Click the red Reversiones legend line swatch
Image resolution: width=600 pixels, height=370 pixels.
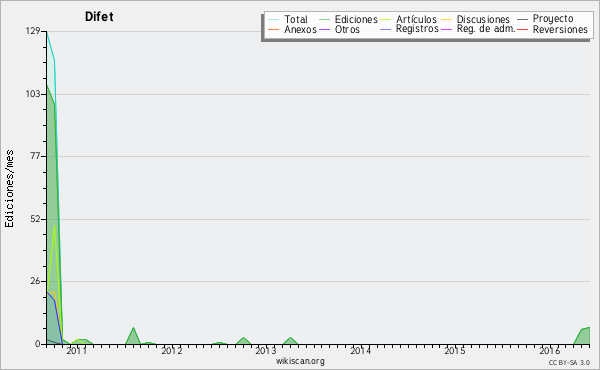tap(522, 29)
